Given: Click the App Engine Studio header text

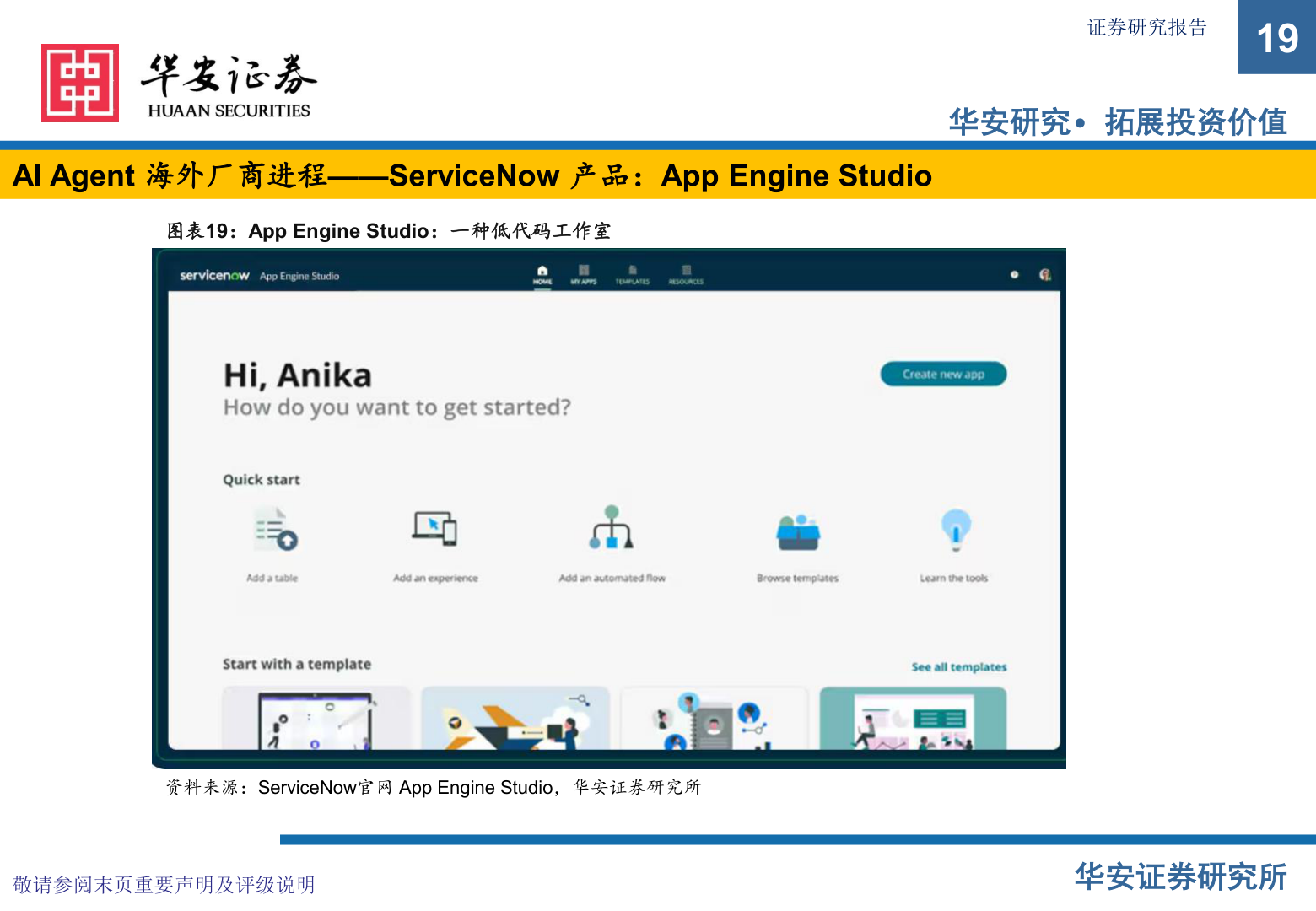Looking at the screenshot, I should click(299, 277).
